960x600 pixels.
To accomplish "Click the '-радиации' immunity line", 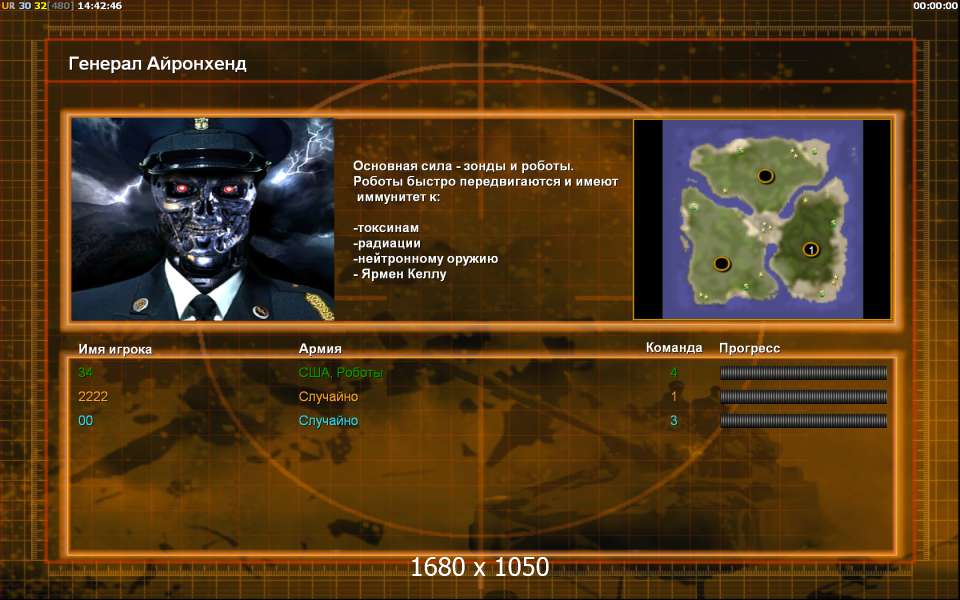I will (x=387, y=243).
